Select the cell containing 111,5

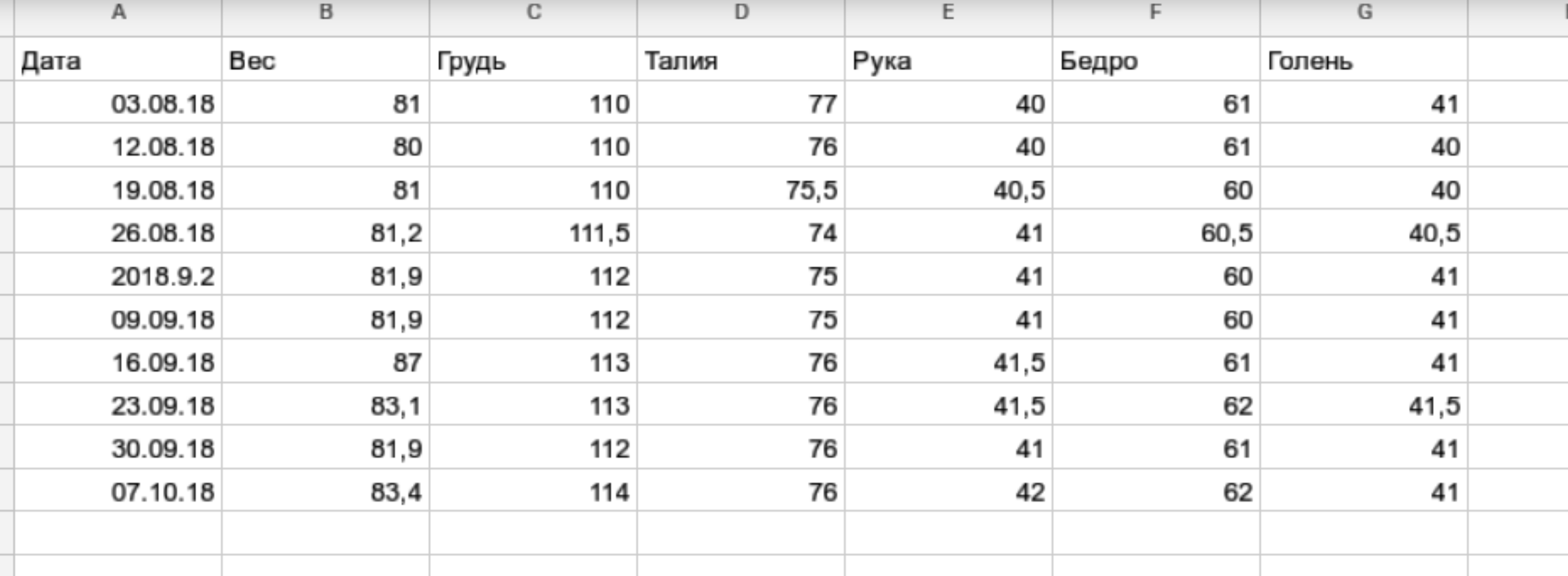(533, 234)
